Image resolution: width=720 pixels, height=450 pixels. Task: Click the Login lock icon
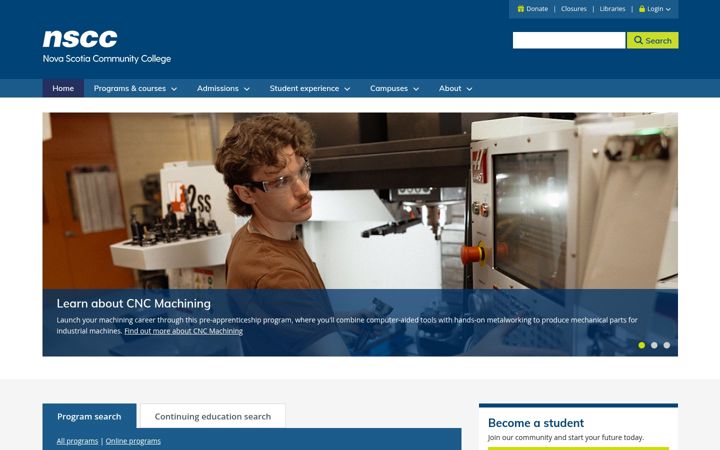click(x=642, y=9)
